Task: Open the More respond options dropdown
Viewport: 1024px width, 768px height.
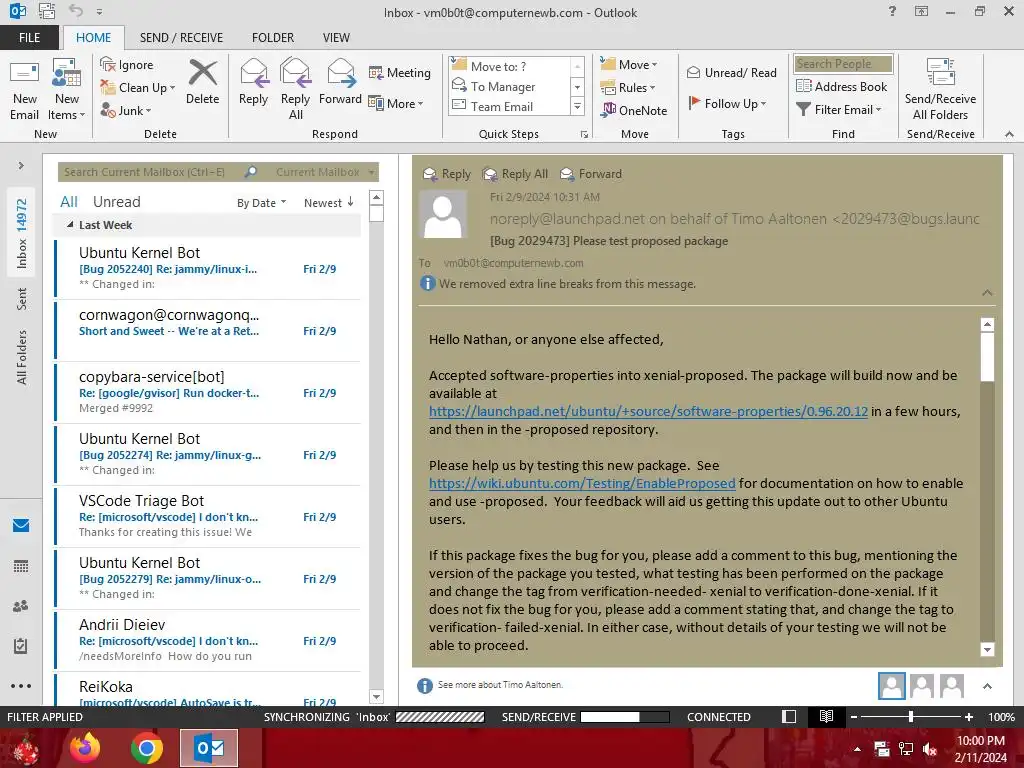Action: point(396,103)
